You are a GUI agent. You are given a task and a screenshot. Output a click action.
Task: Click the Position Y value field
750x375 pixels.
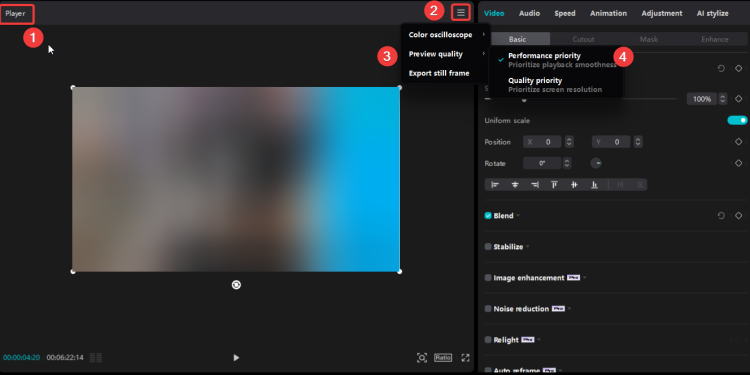612,142
